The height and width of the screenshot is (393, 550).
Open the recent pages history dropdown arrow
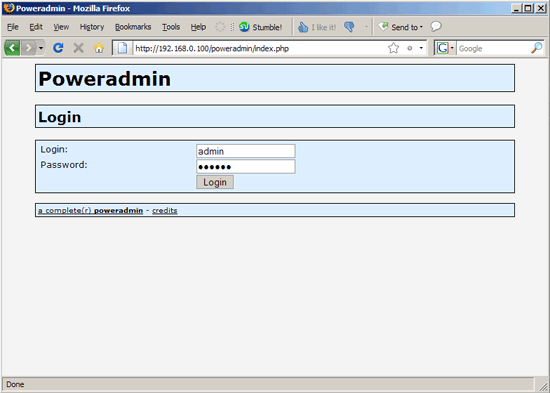tap(41, 48)
